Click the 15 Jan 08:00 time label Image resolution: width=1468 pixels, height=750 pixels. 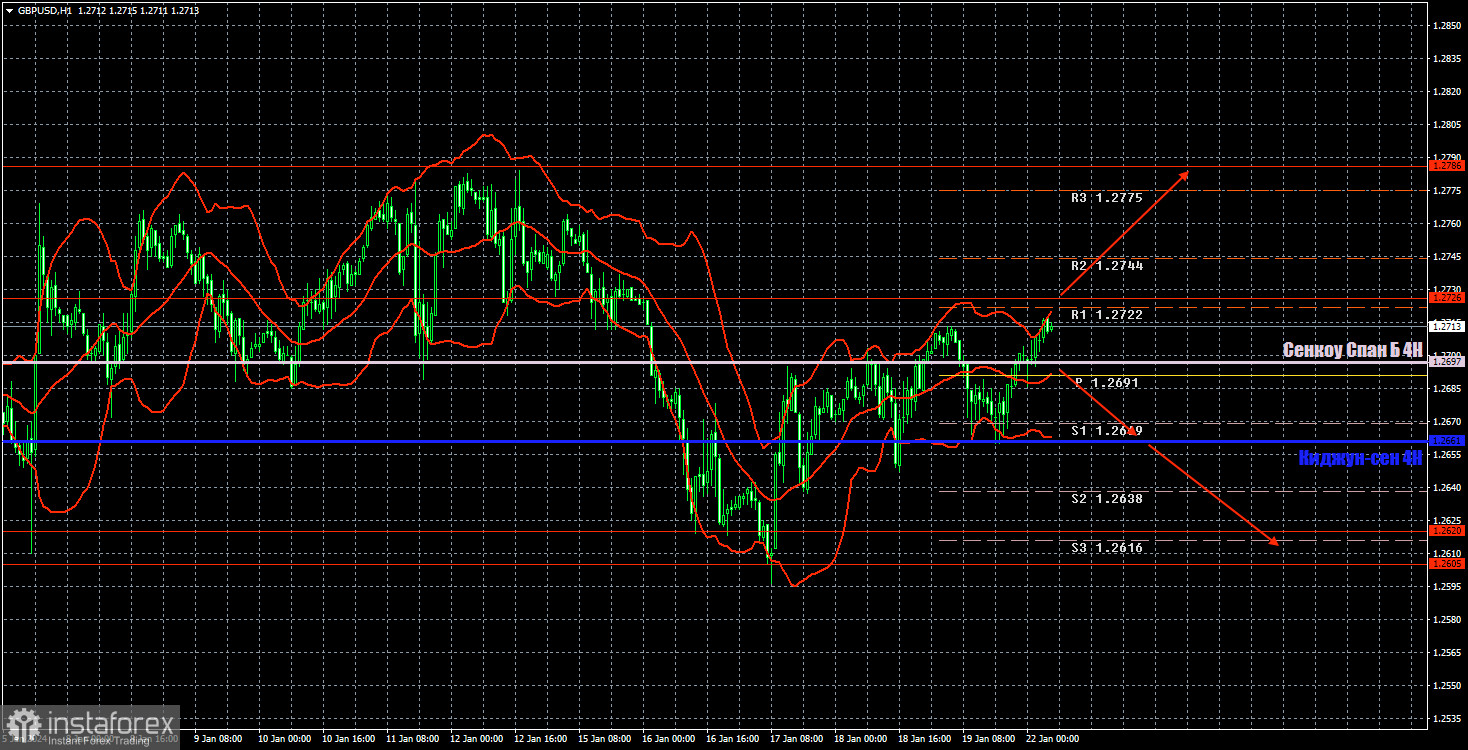605,739
